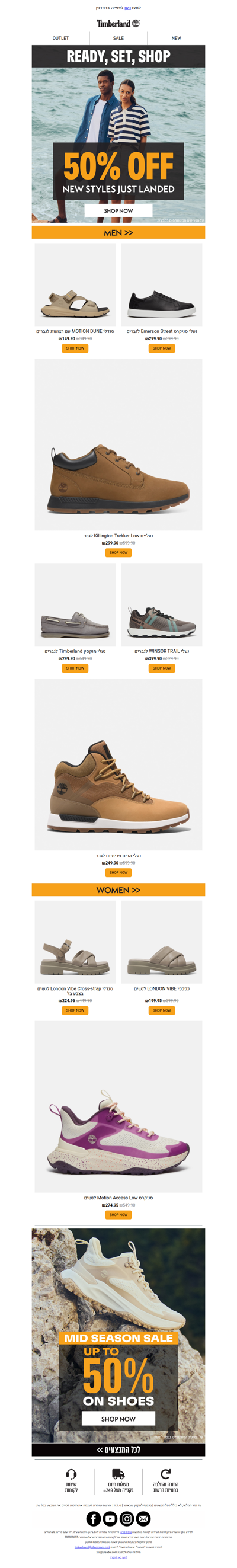Click the returns and exchange arrow icon
This screenshot has width=237, height=1568.
click(166, 1474)
